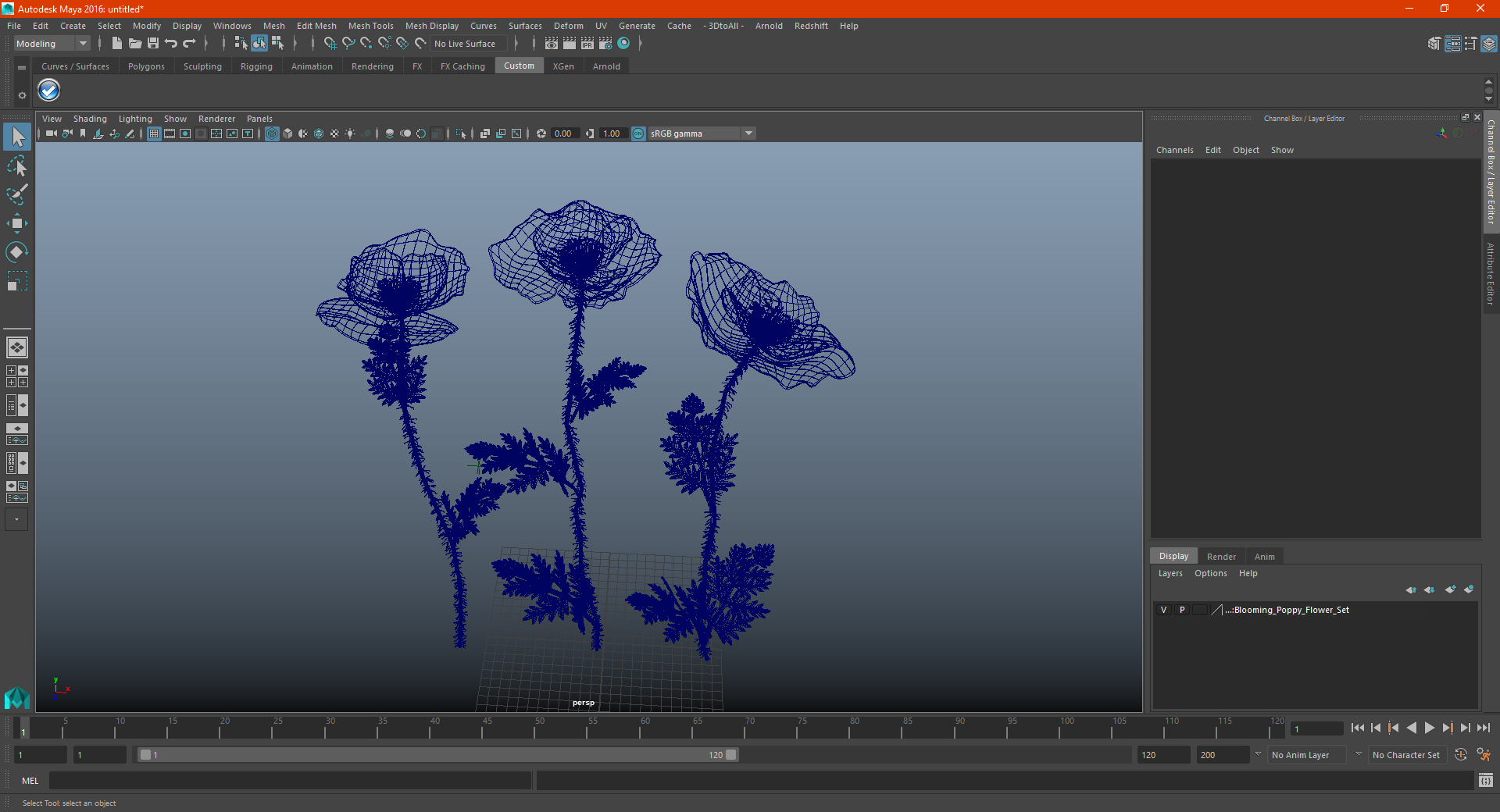The image size is (1500, 812).
Task: Switch to the Sculpting shelf tab
Action: 202,66
